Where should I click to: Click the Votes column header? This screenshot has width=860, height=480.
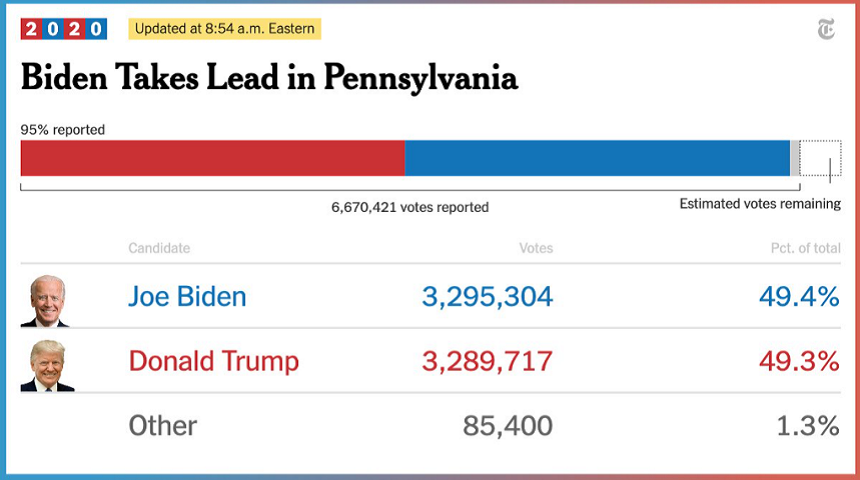coord(535,248)
